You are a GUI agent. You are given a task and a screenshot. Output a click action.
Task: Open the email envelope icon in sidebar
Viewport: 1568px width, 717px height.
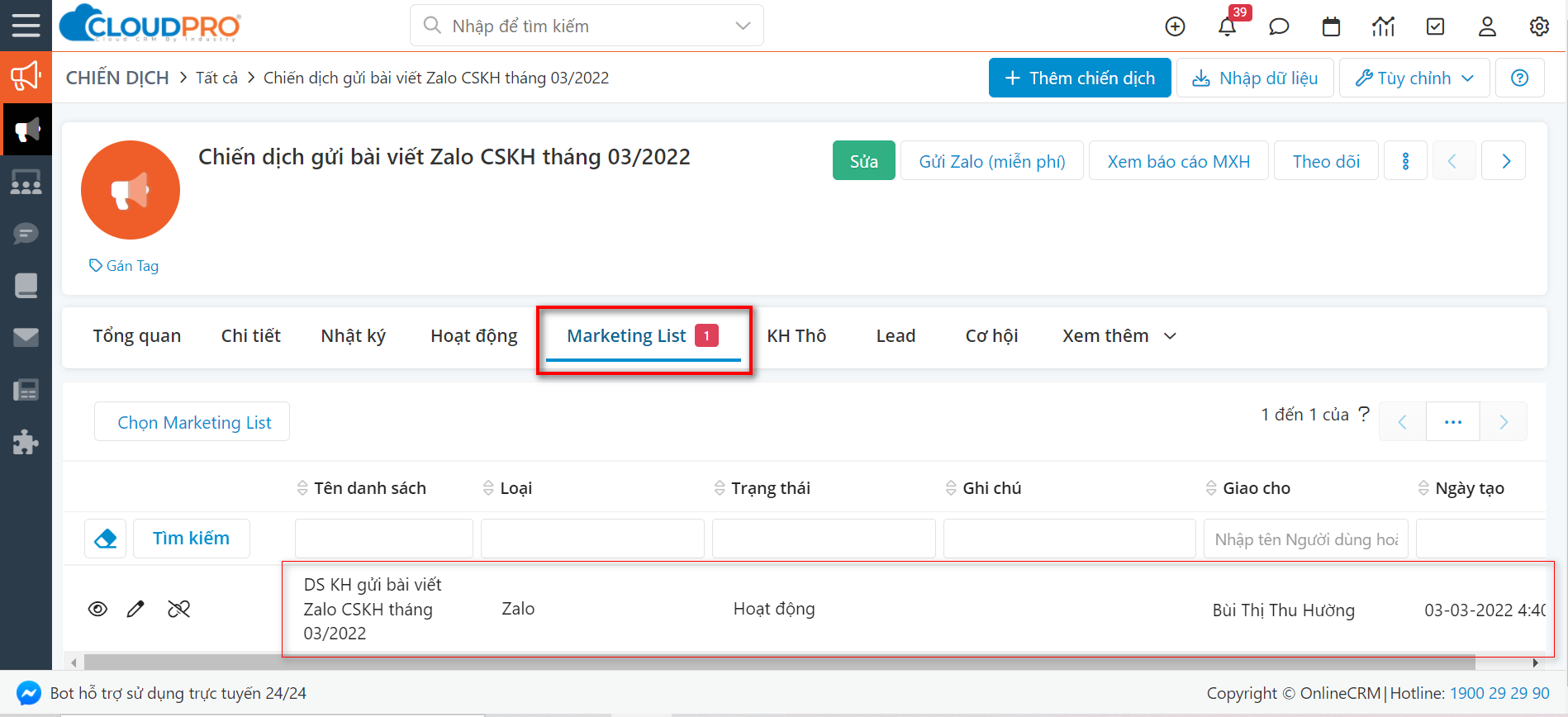pyautogui.click(x=26, y=337)
